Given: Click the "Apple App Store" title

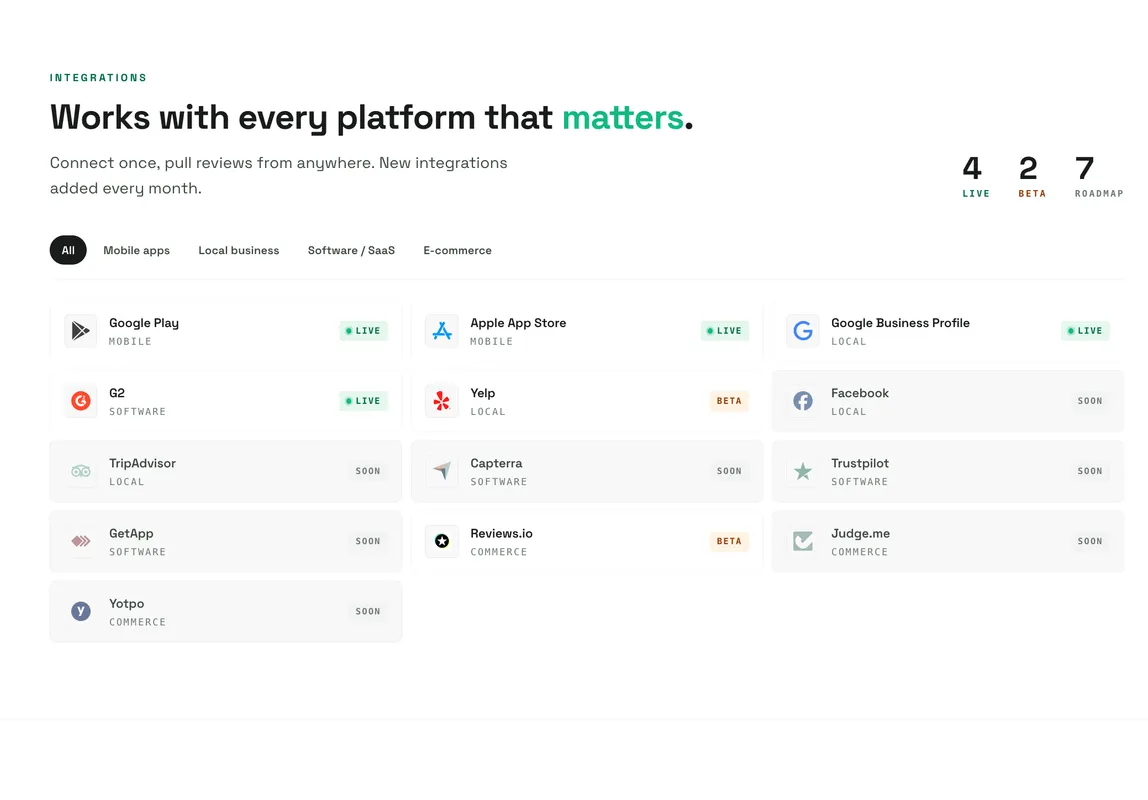Looking at the screenshot, I should click(518, 323).
